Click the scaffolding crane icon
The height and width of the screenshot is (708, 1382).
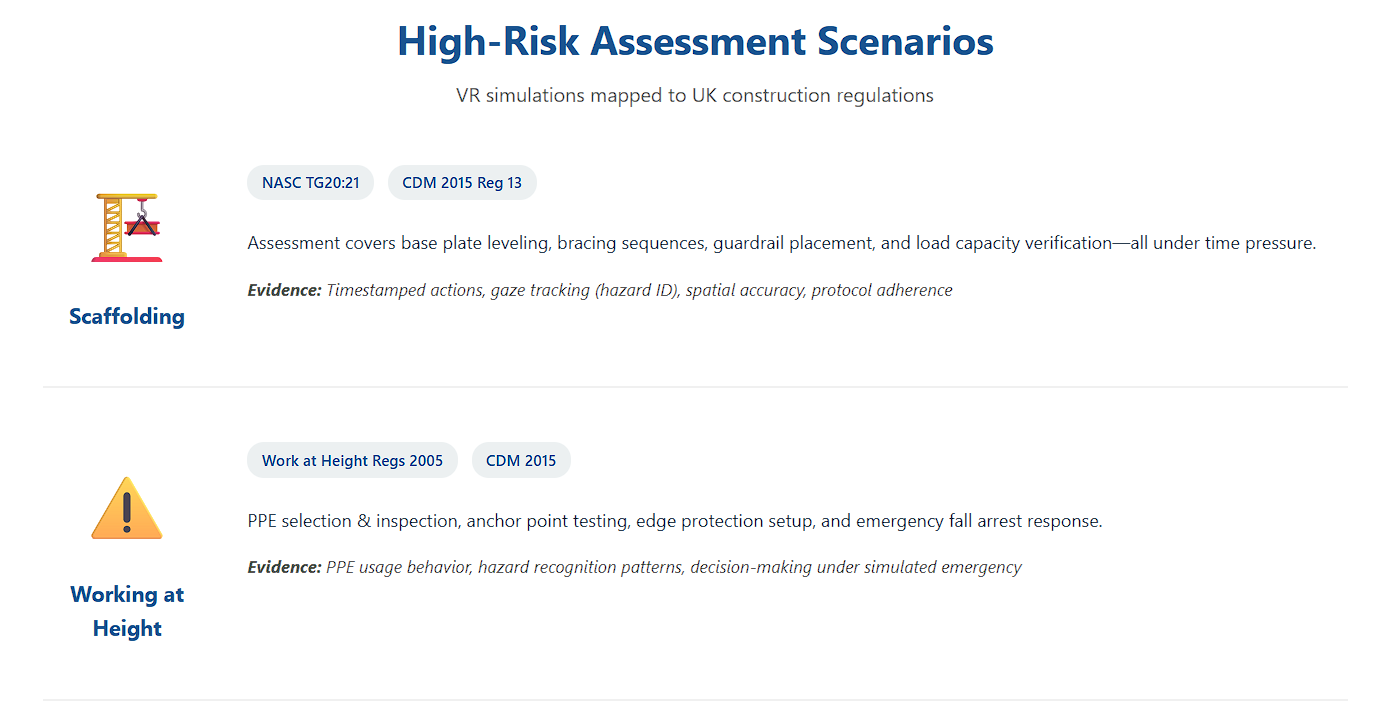coord(127,227)
